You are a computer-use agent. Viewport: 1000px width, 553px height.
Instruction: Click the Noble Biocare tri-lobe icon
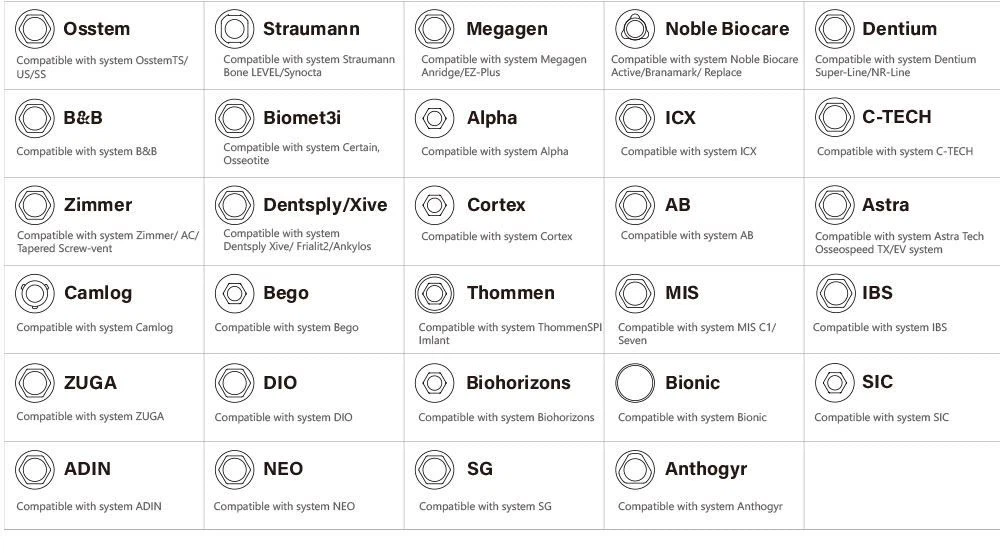635,29
